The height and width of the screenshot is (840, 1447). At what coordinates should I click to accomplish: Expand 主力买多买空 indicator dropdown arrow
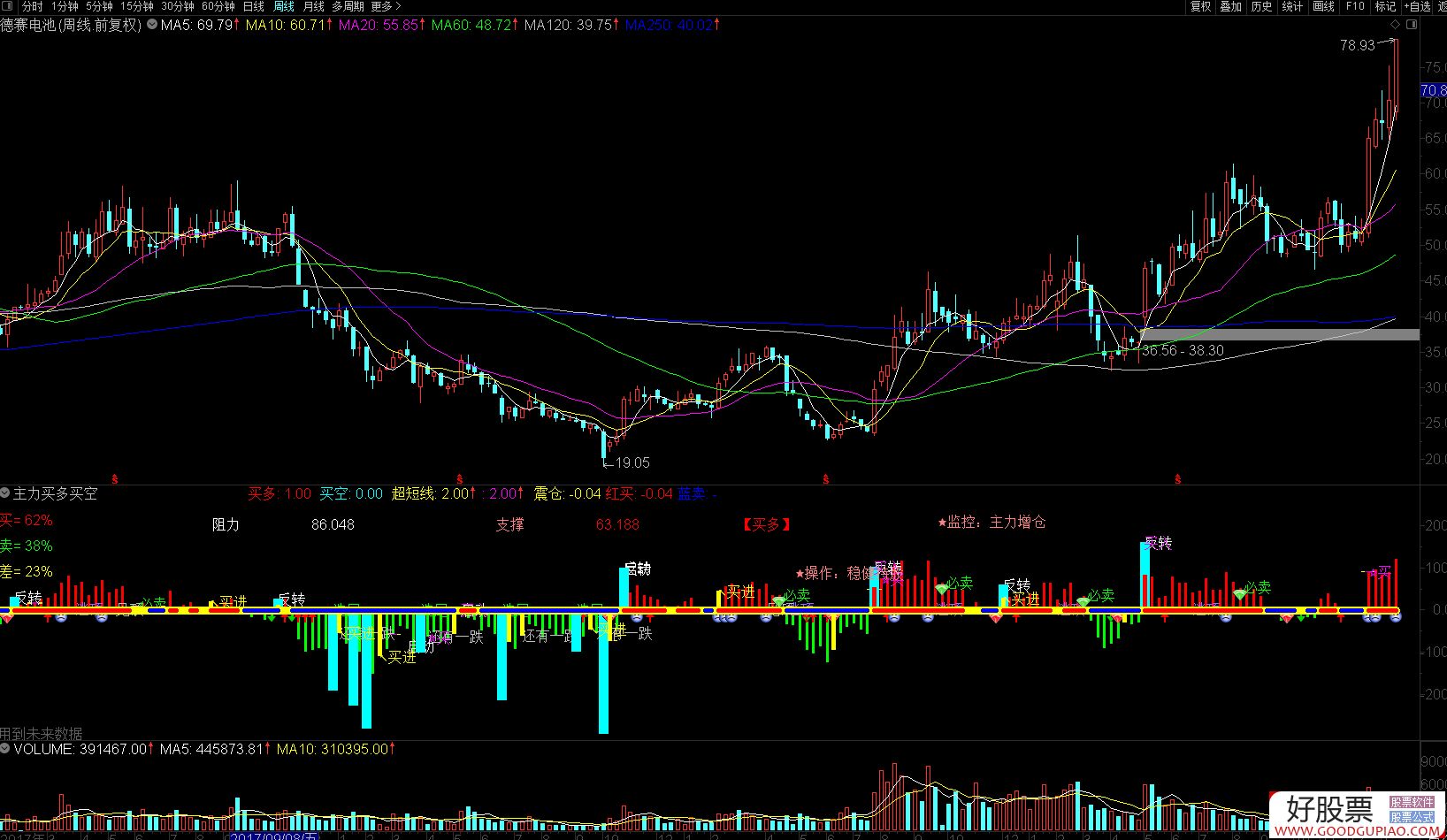point(5,493)
